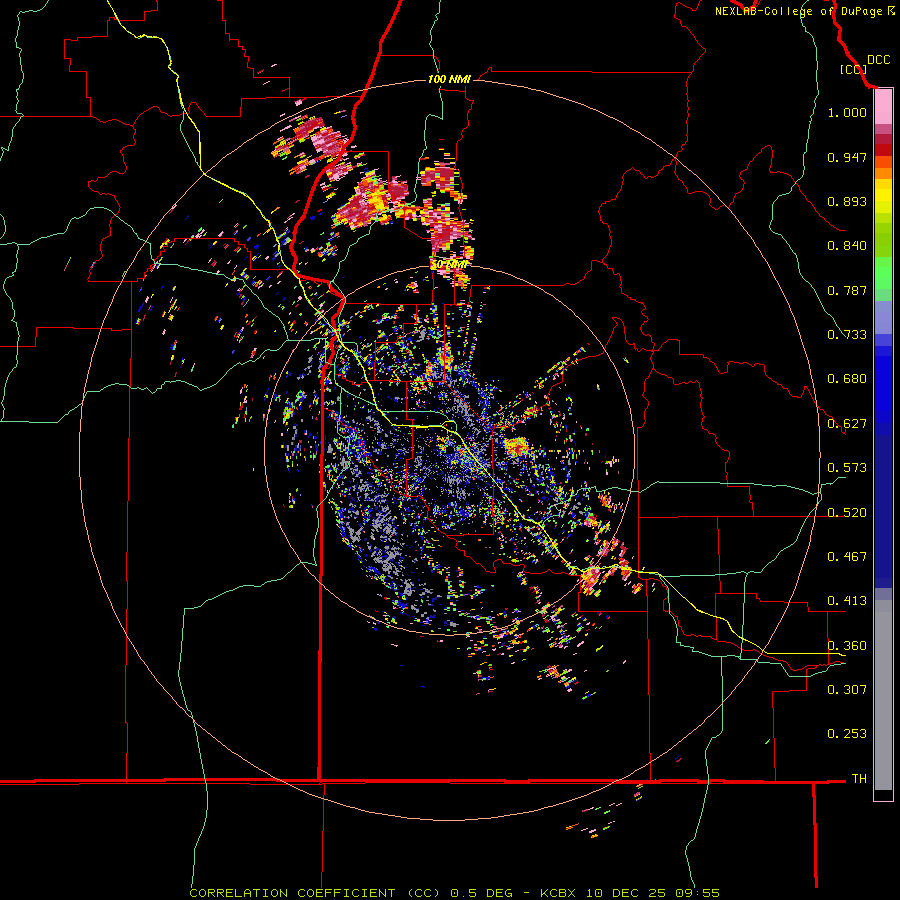
Task: Click the 50 NMI range ring label
Action: 449,265
